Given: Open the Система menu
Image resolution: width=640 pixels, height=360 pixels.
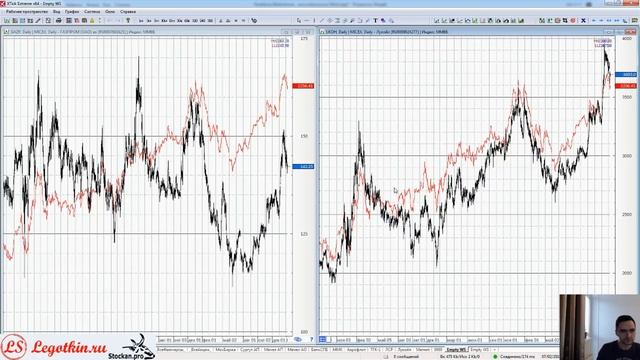Looking at the screenshot, I should tap(92, 12).
